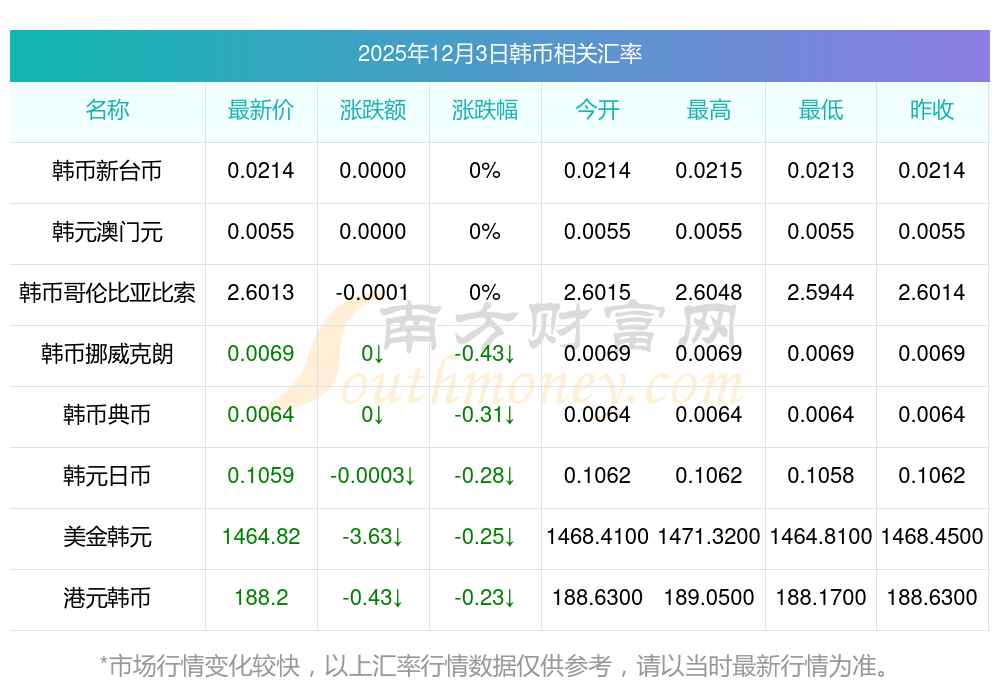Select the 最新价 column header

click(261, 110)
